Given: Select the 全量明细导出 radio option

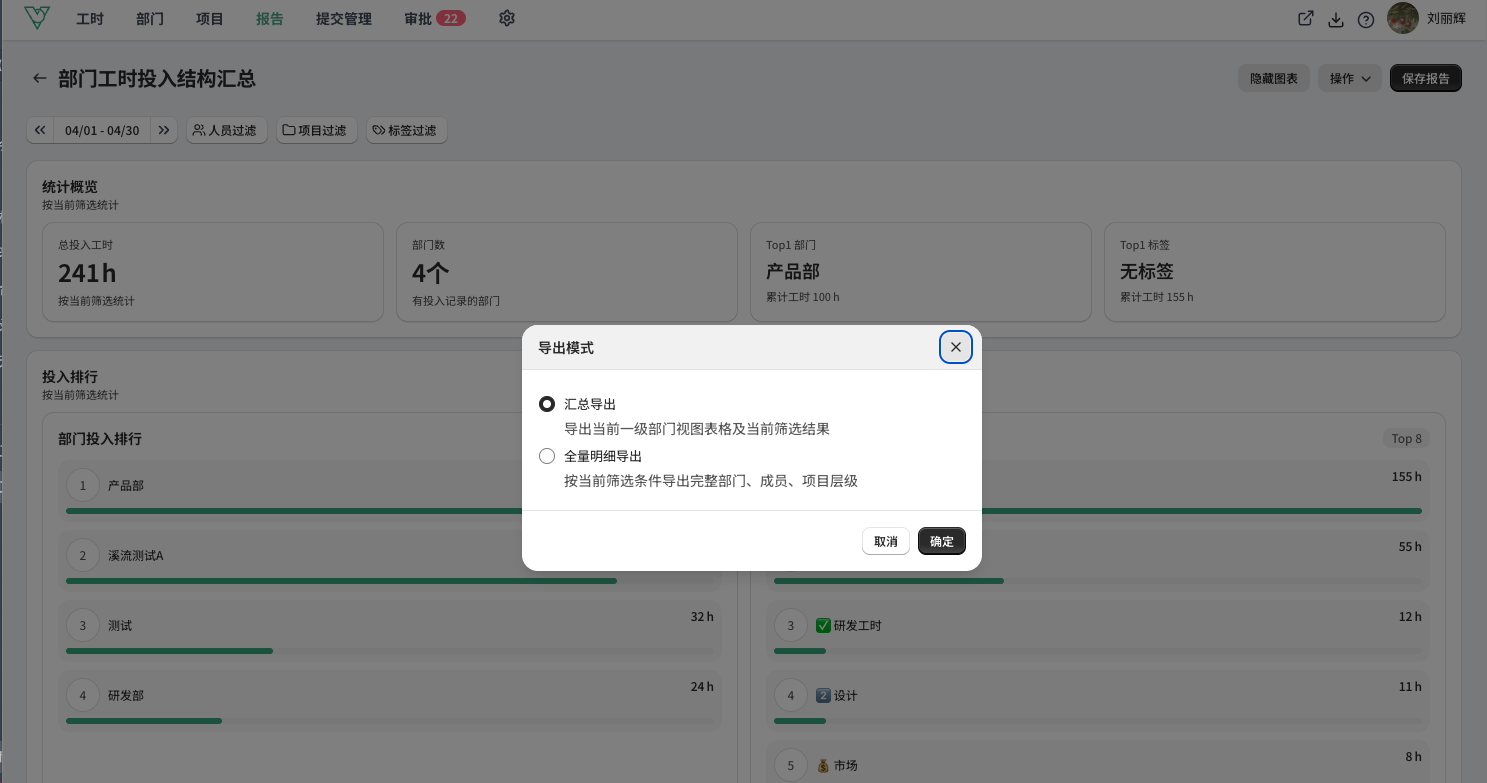Looking at the screenshot, I should [x=547, y=456].
